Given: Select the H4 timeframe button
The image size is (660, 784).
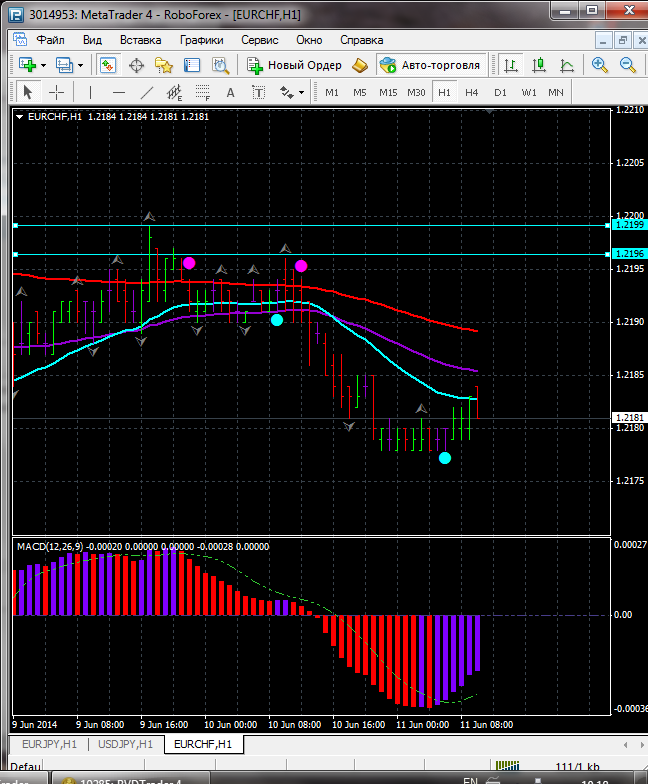Looking at the screenshot, I should click(472, 92).
